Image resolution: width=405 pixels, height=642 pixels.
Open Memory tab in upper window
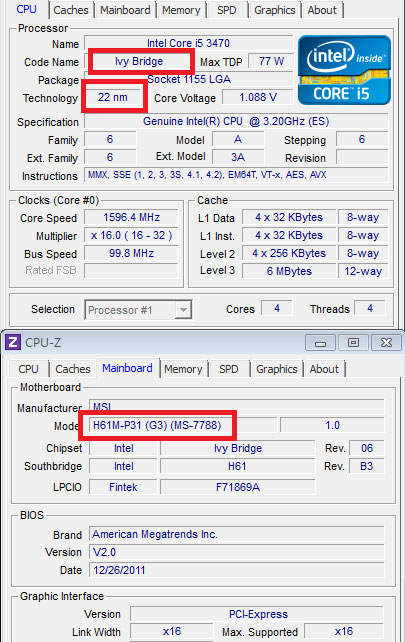click(181, 10)
